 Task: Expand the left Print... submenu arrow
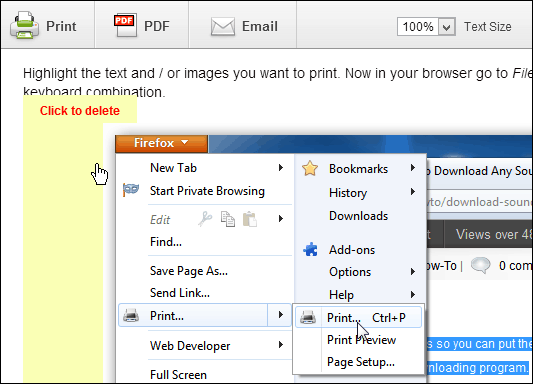click(280, 315)
